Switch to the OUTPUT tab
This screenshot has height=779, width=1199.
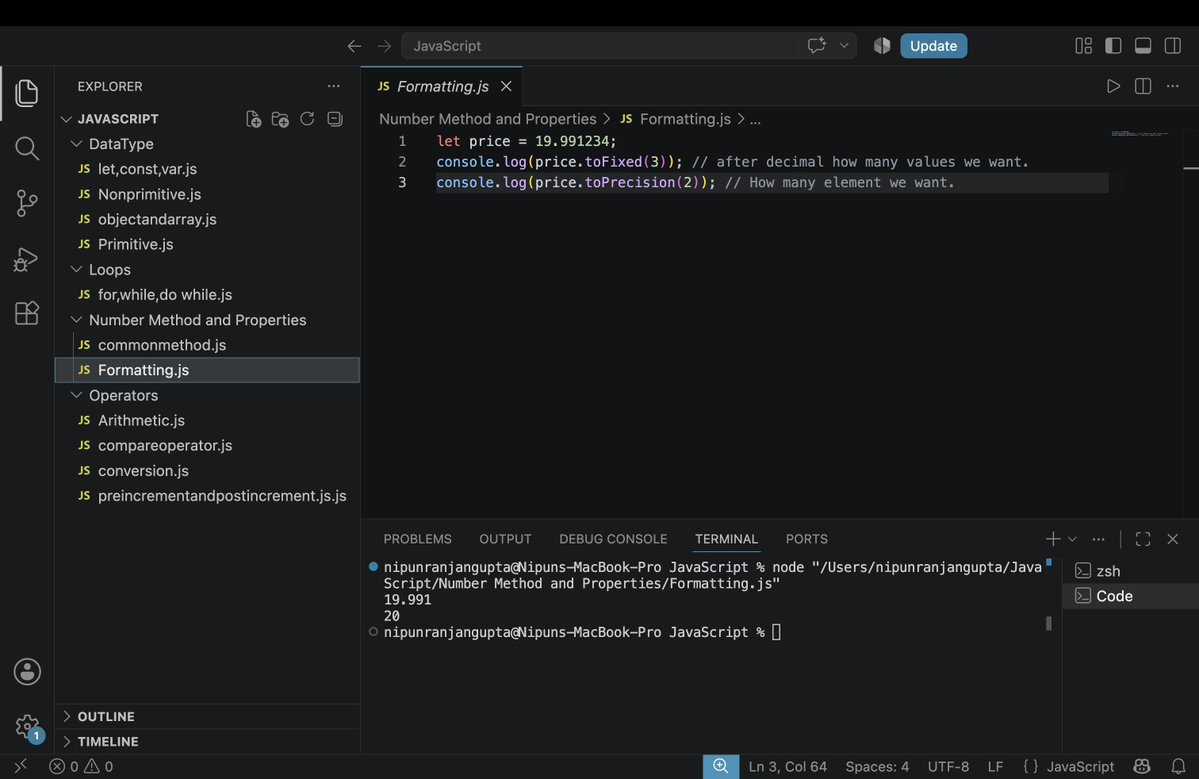point(505,539)
